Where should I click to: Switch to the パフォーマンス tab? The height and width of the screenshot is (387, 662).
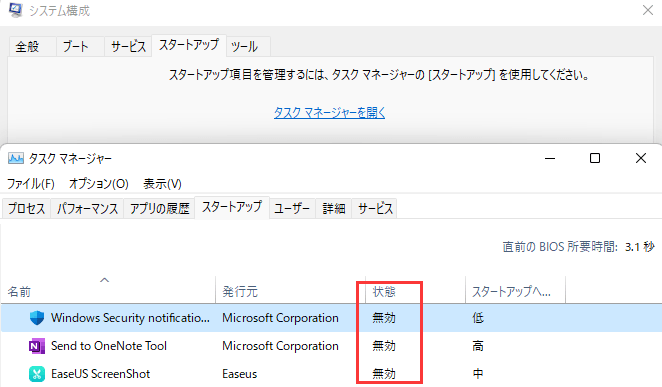coord(87,208)
